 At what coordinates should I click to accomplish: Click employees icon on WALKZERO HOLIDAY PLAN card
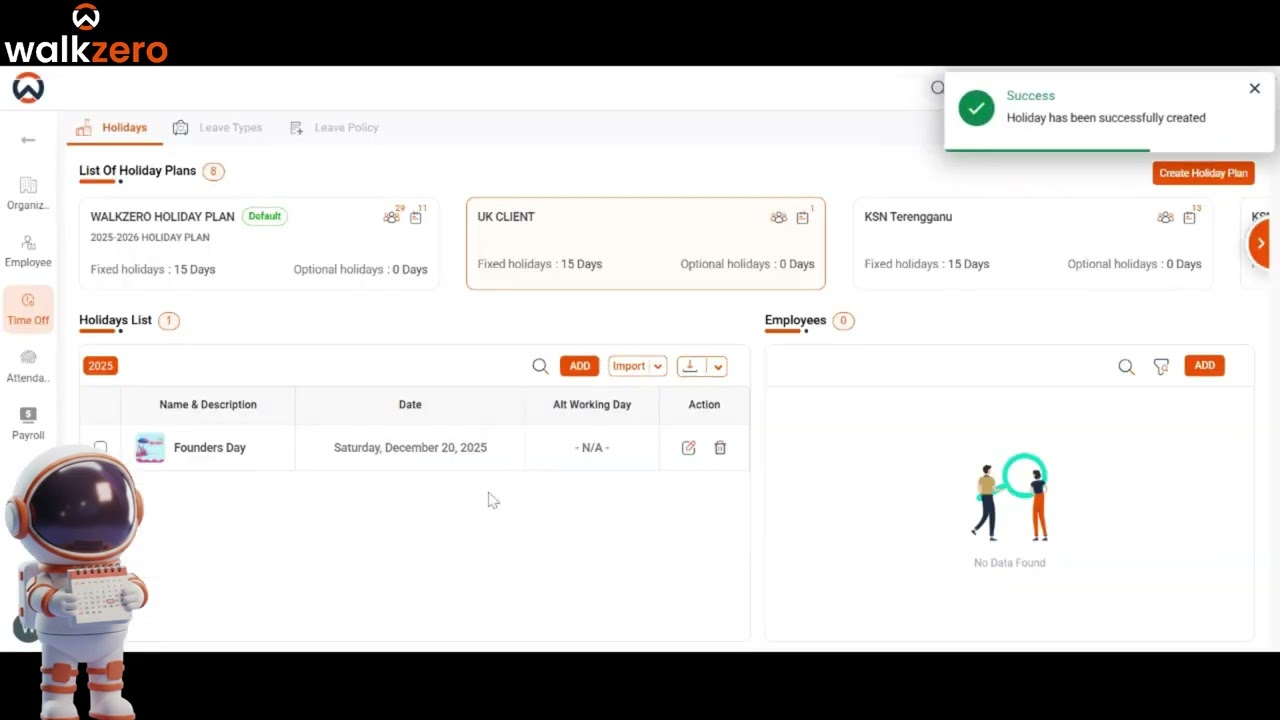pyautogui.click(x=391, y=217)
